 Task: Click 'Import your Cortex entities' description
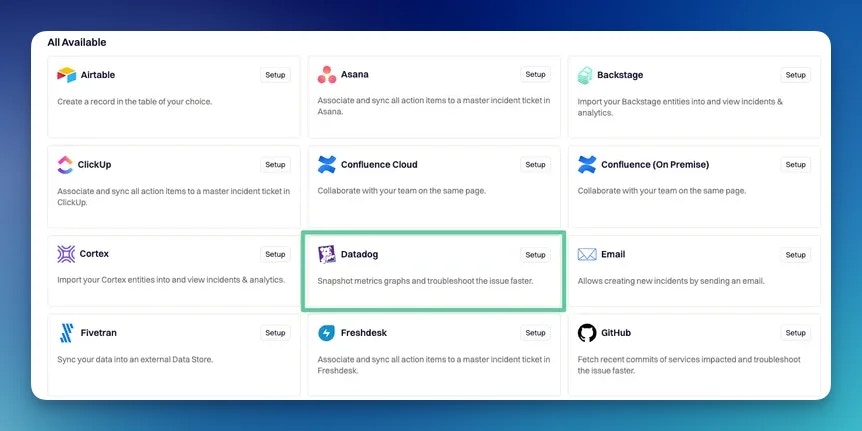point(171,280)
